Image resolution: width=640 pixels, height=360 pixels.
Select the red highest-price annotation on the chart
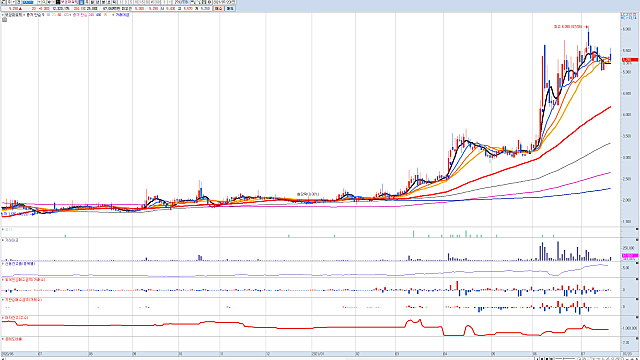tap(570, 27)
